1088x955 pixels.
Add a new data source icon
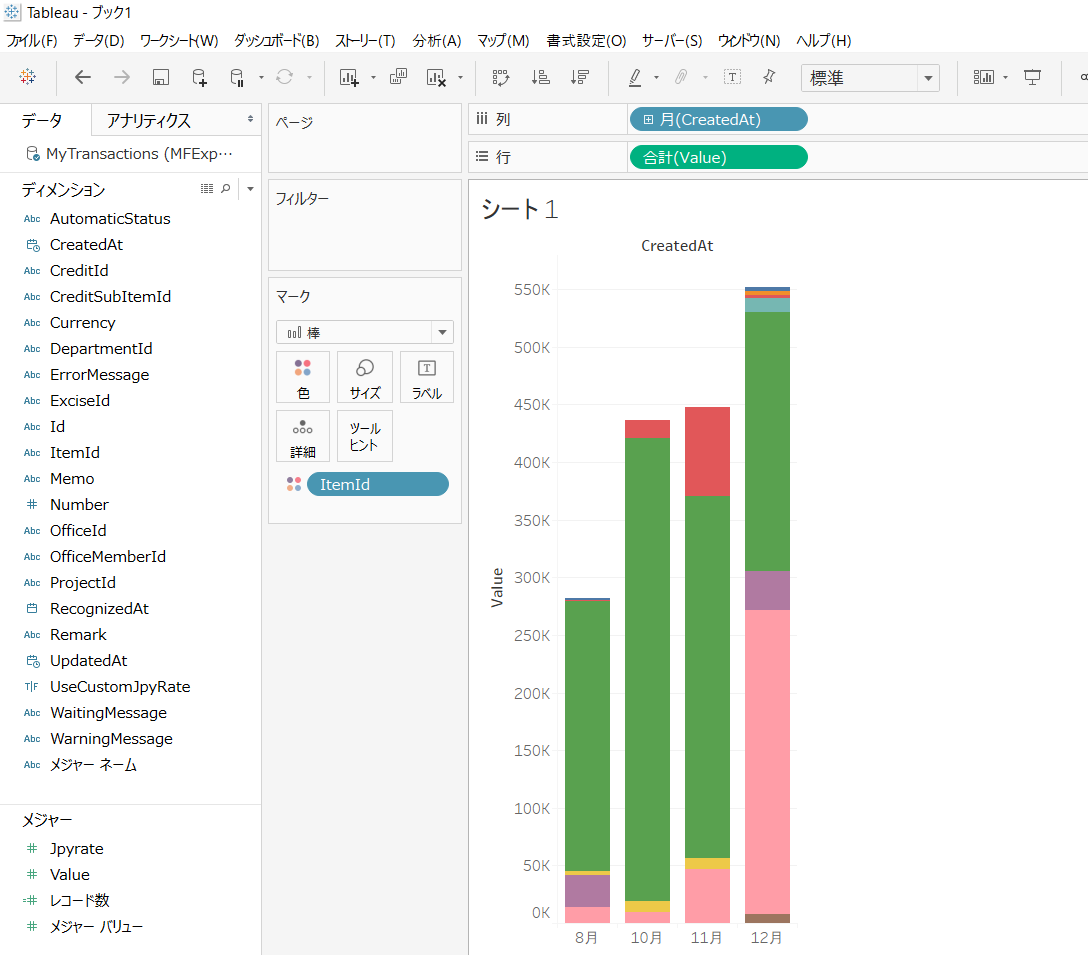click(199, 77)
